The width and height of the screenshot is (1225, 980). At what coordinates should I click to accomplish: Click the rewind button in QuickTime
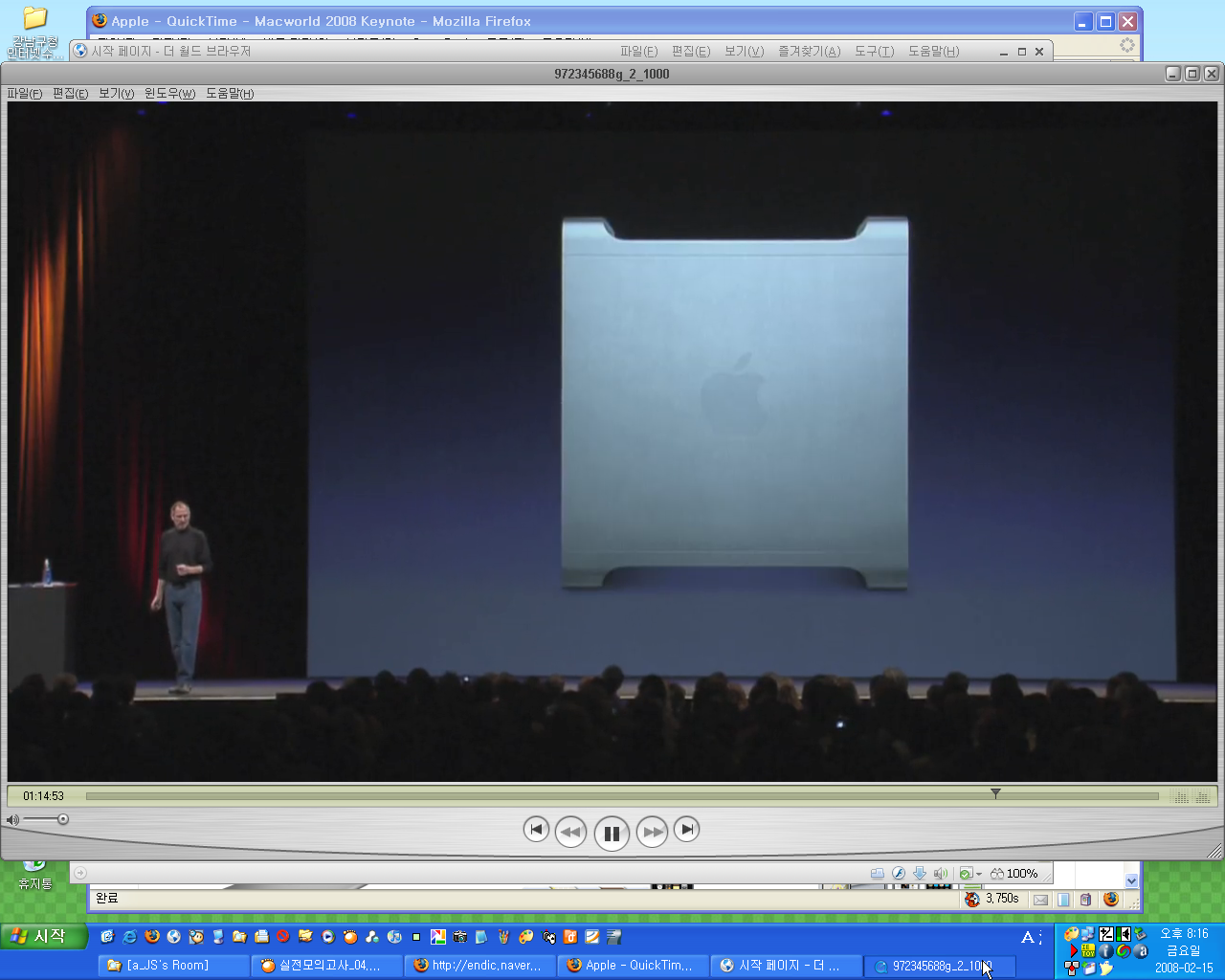(x=571, y=832)
